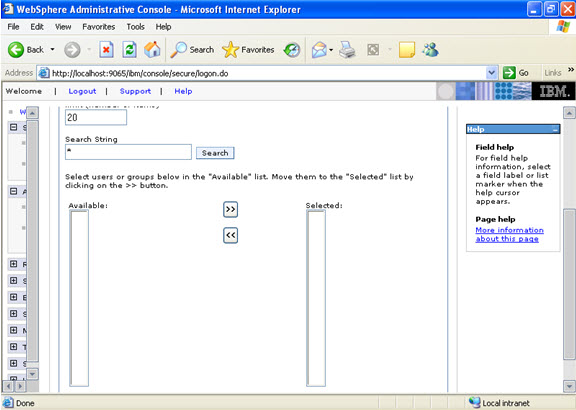This screenshot has height=410, width=576.
Task: Collapse the second minus navigation tree section
Action: [14, 191]
